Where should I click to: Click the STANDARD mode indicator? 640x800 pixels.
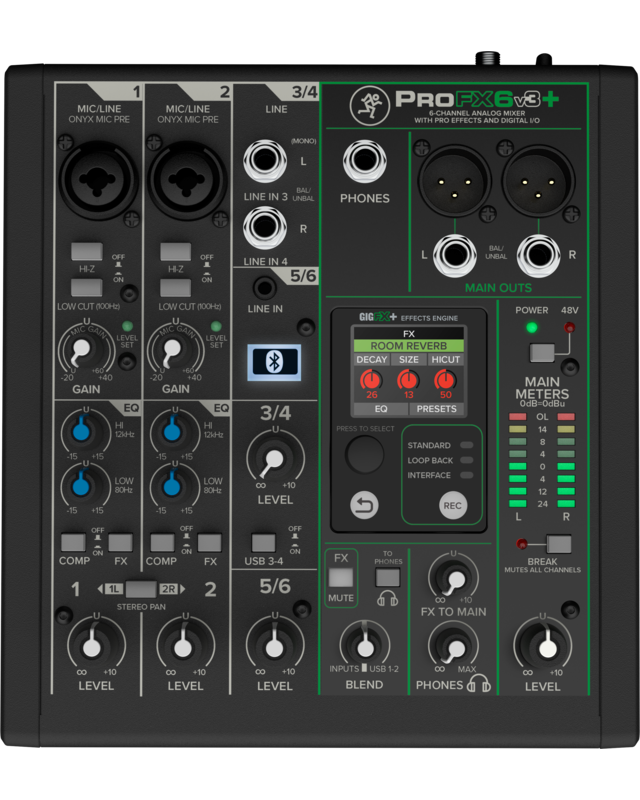pyautogui.click(x=466, y=445)
